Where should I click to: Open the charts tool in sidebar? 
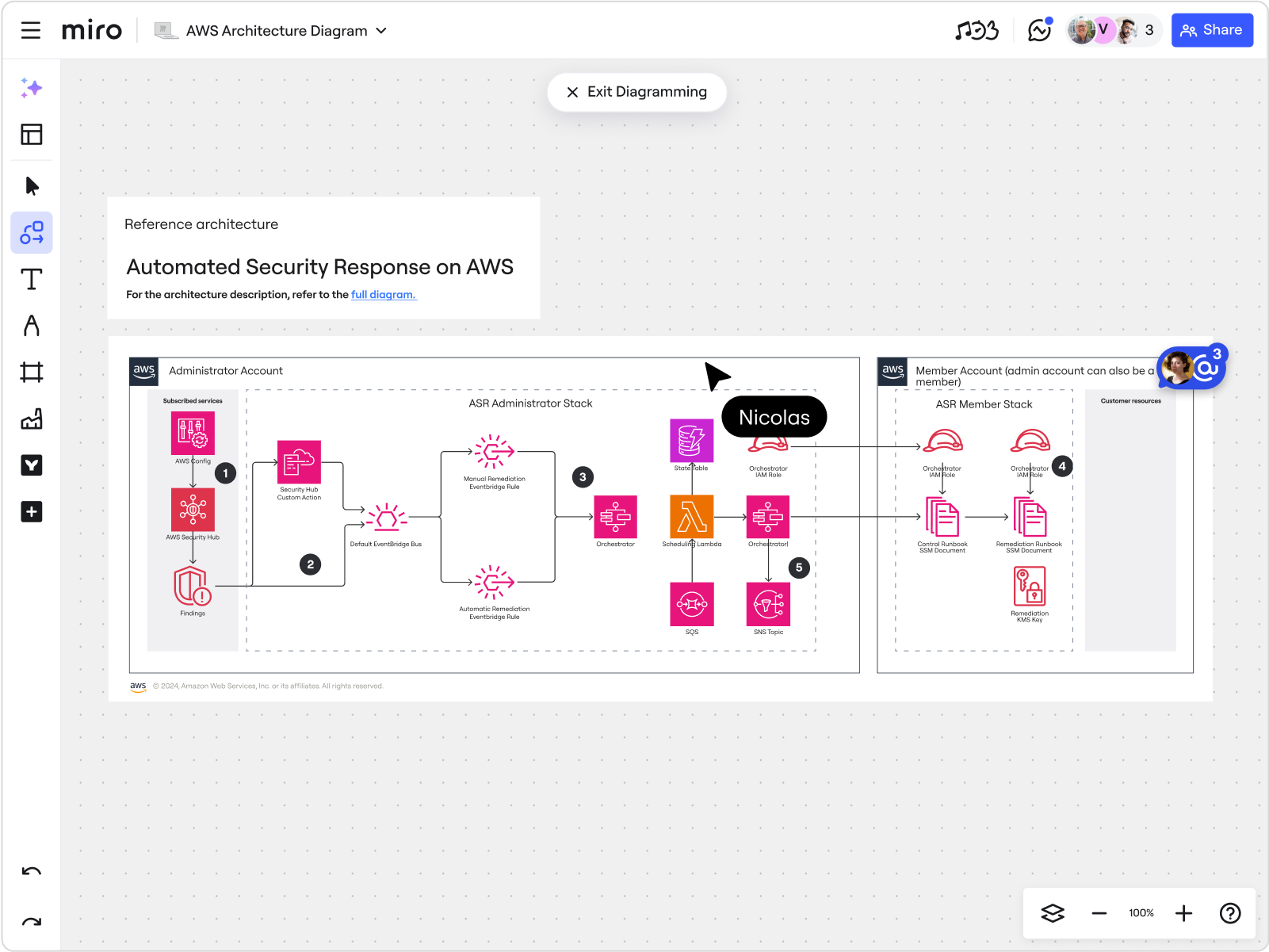tap(32, 419)
